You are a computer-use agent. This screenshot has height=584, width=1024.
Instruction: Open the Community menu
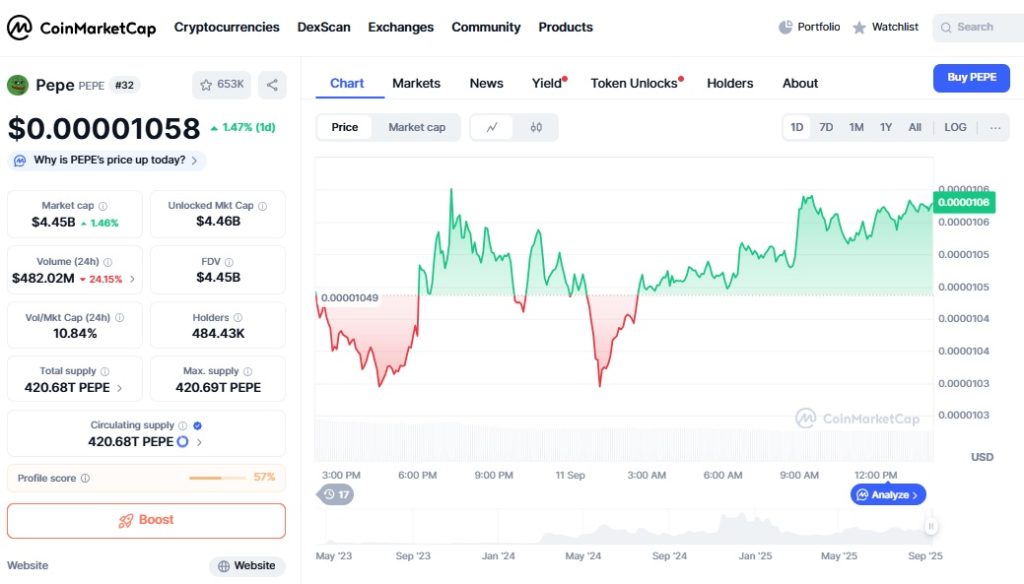(486, 27)
